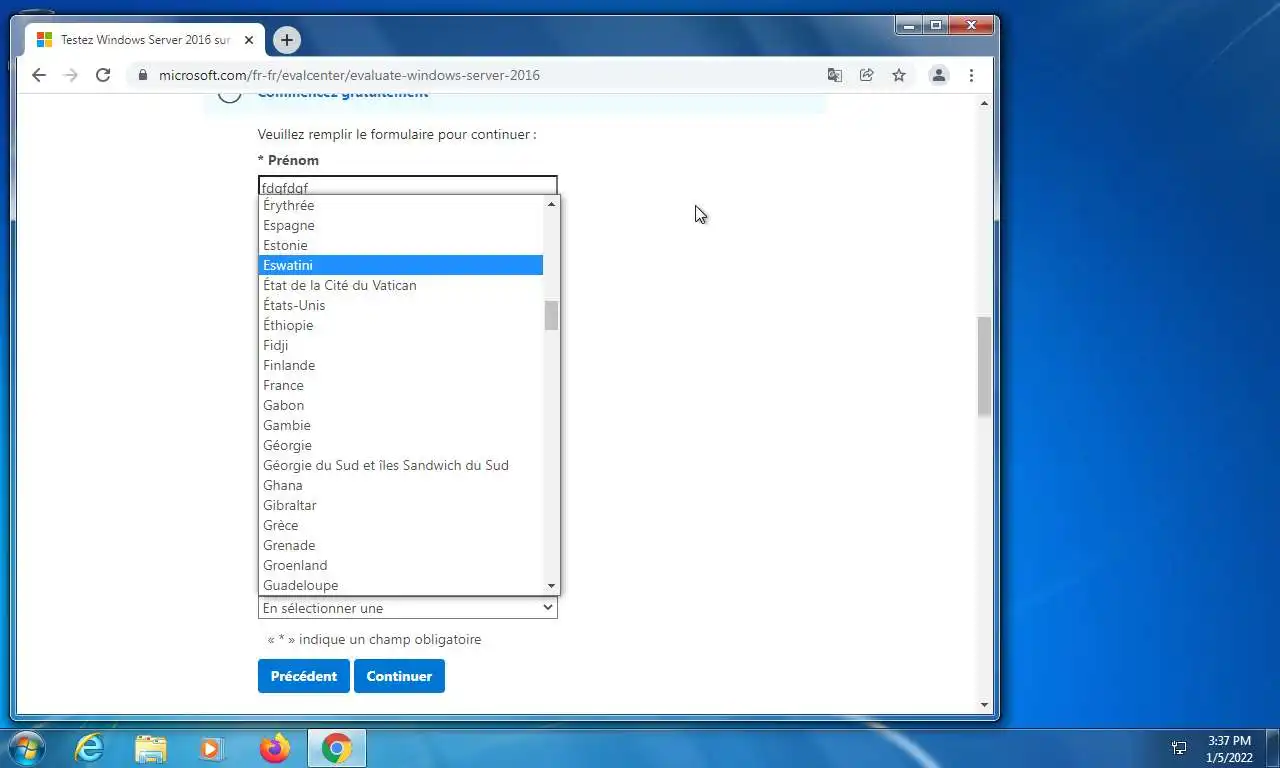The image size is (1280, 768).
Task: Click the Continuer button
Action: [399, 676]
